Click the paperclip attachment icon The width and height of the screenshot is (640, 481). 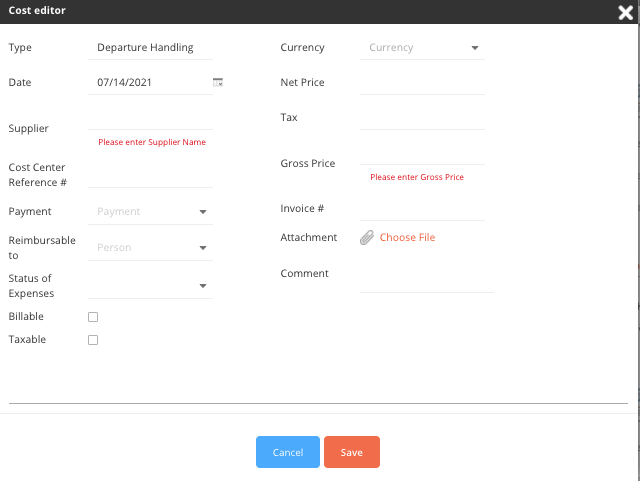[x=367, y=237]
